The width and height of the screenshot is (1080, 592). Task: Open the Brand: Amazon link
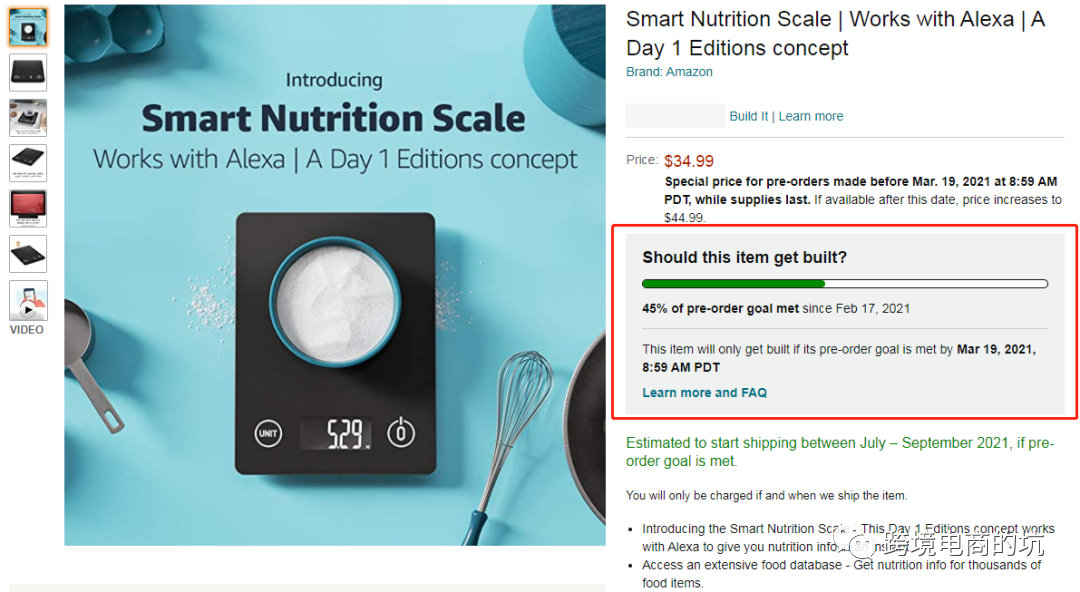click(669, 72)
